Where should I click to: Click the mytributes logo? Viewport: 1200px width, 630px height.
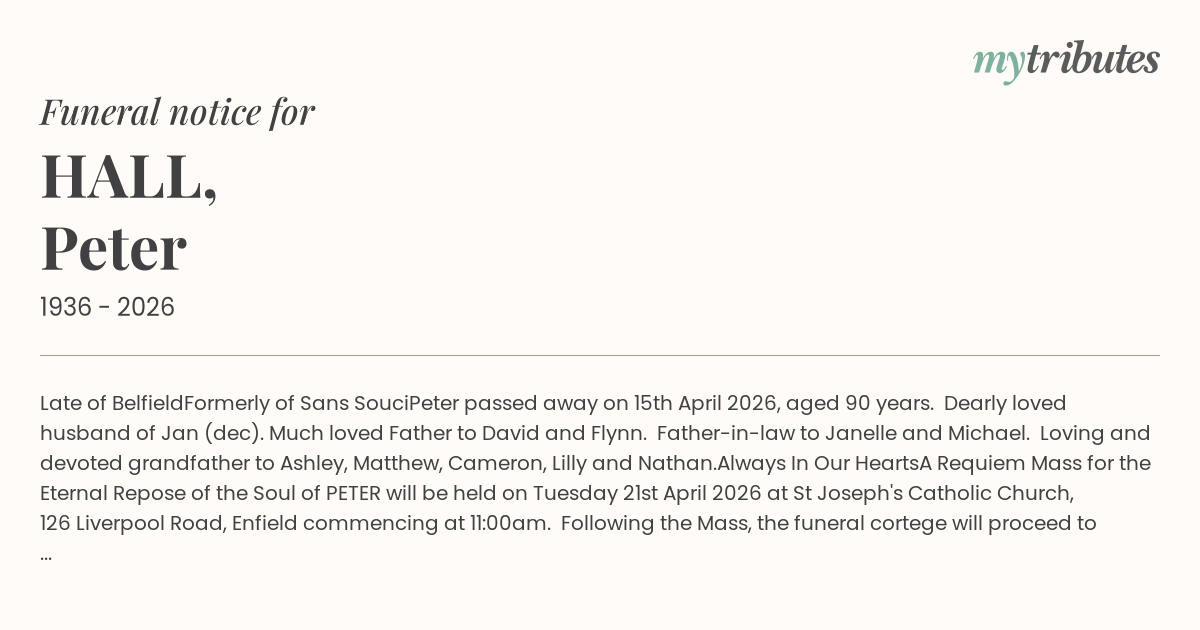tap(1065, 61)
